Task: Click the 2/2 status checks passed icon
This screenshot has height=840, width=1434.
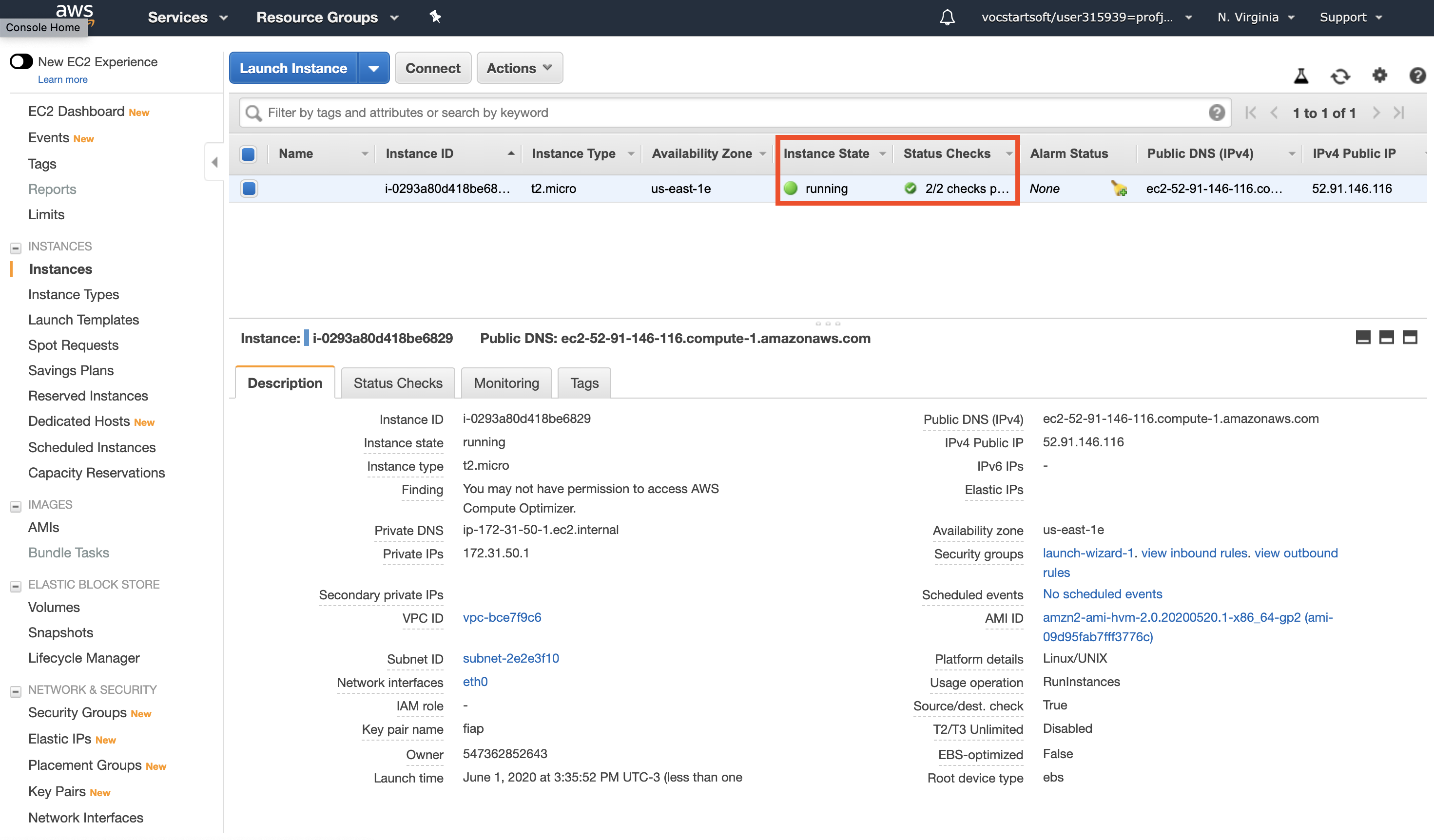Action: (909, 189)
